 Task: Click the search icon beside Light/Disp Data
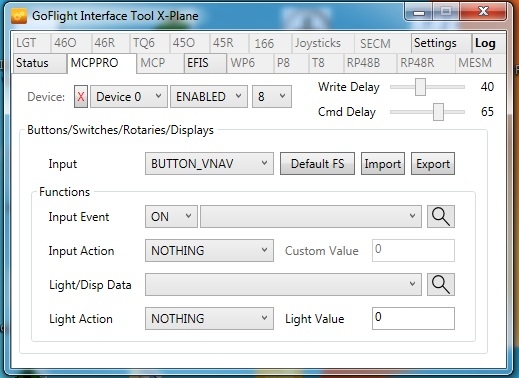point(441,284)
